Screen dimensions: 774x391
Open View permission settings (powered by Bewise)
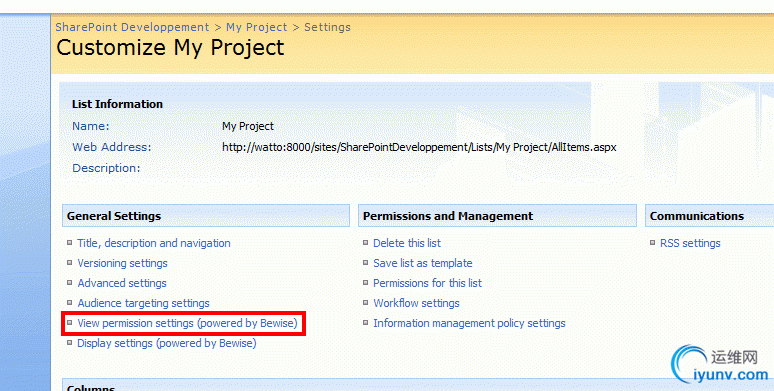pos(188,323)
